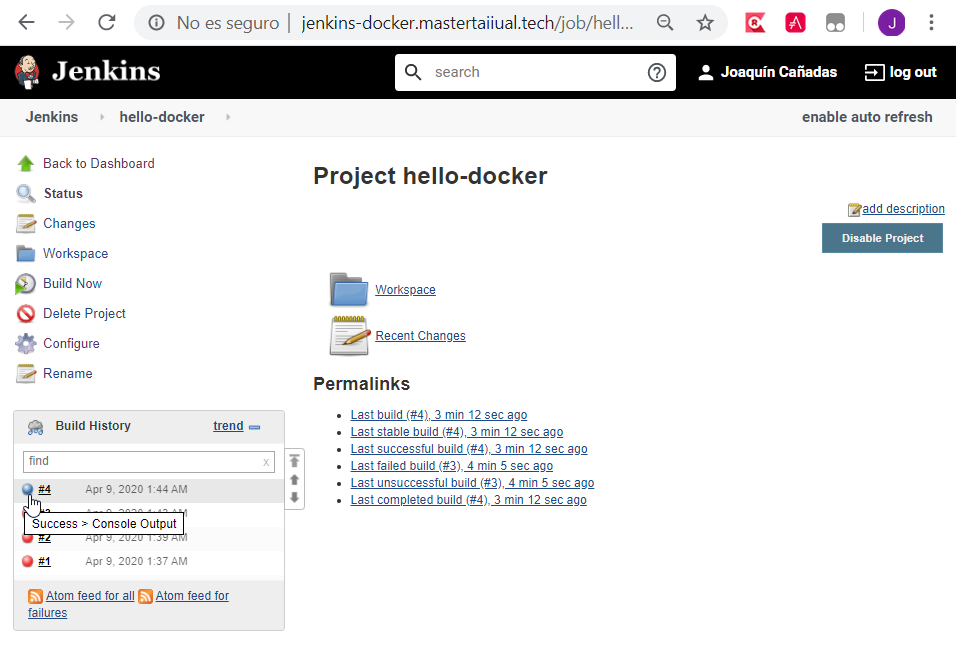
Task: Go Back to Dashboard
Action: click(98, 163)
